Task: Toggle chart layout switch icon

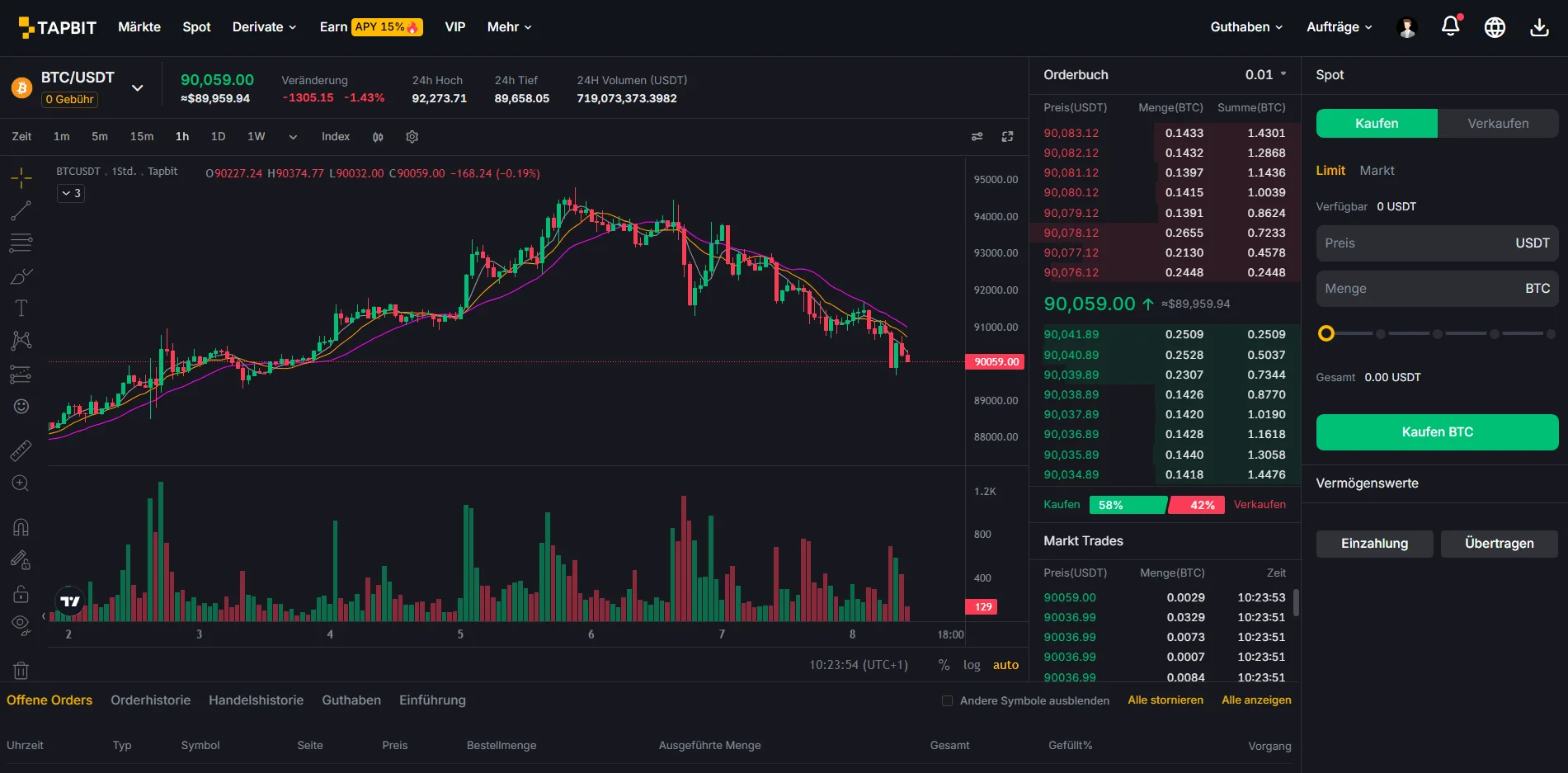Action: [x=977, y=137]
